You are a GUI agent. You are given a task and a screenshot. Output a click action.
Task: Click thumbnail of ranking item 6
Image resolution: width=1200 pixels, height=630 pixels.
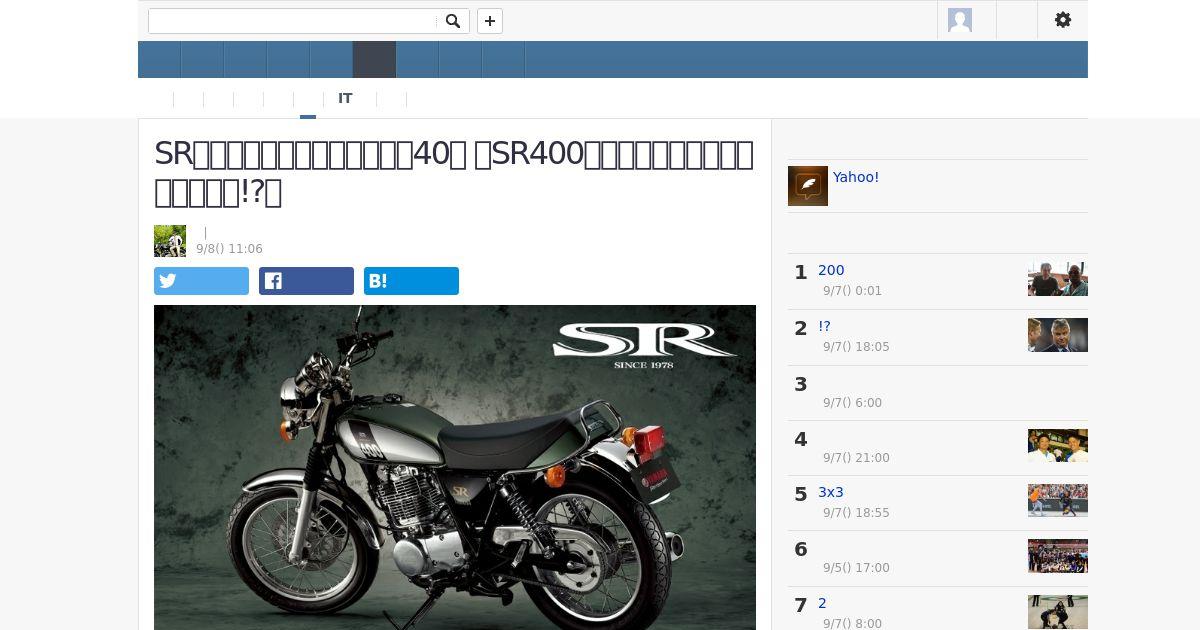1058,556
